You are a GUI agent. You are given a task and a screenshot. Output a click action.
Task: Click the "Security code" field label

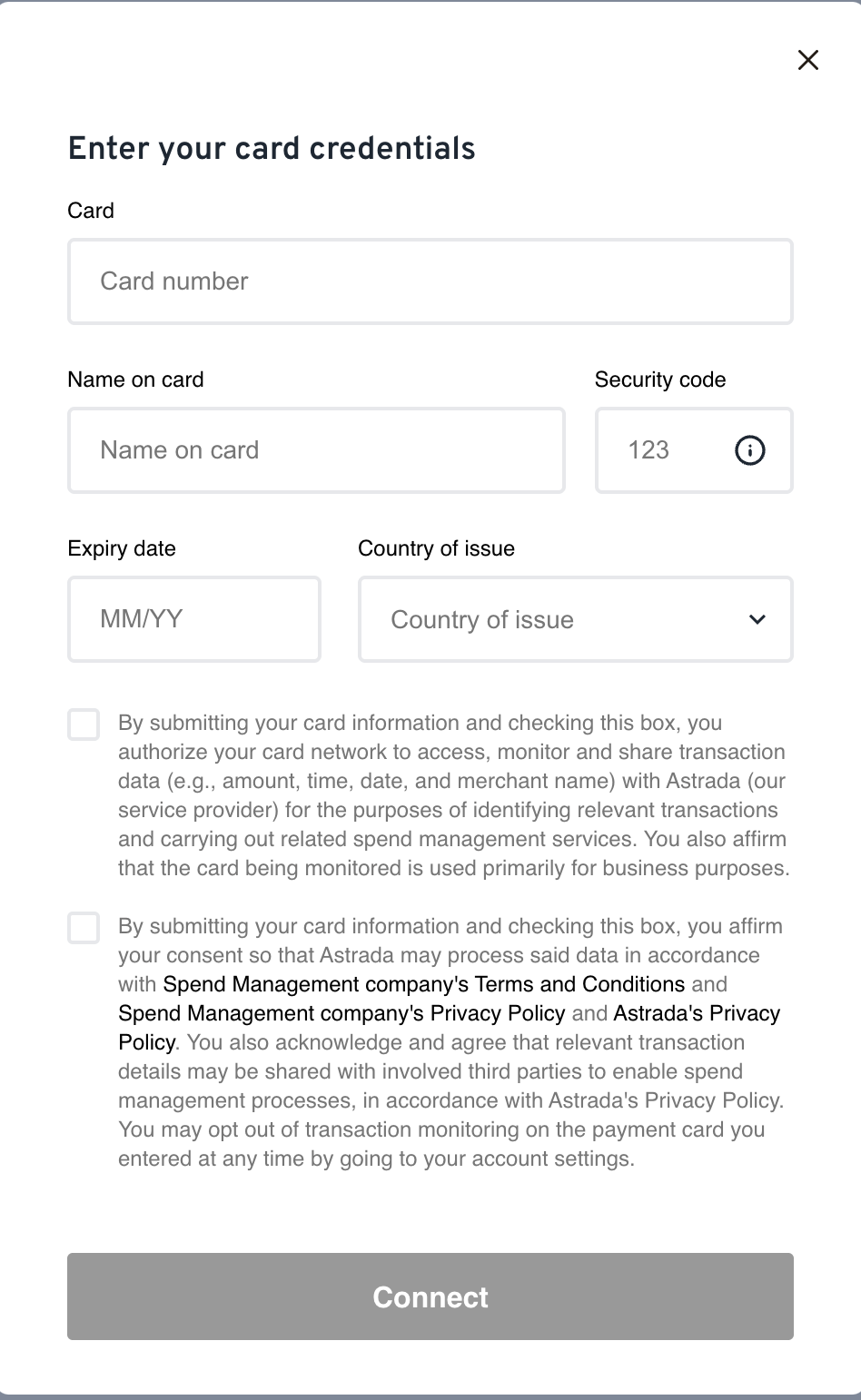pyautogui.click(x=660, y=380)
